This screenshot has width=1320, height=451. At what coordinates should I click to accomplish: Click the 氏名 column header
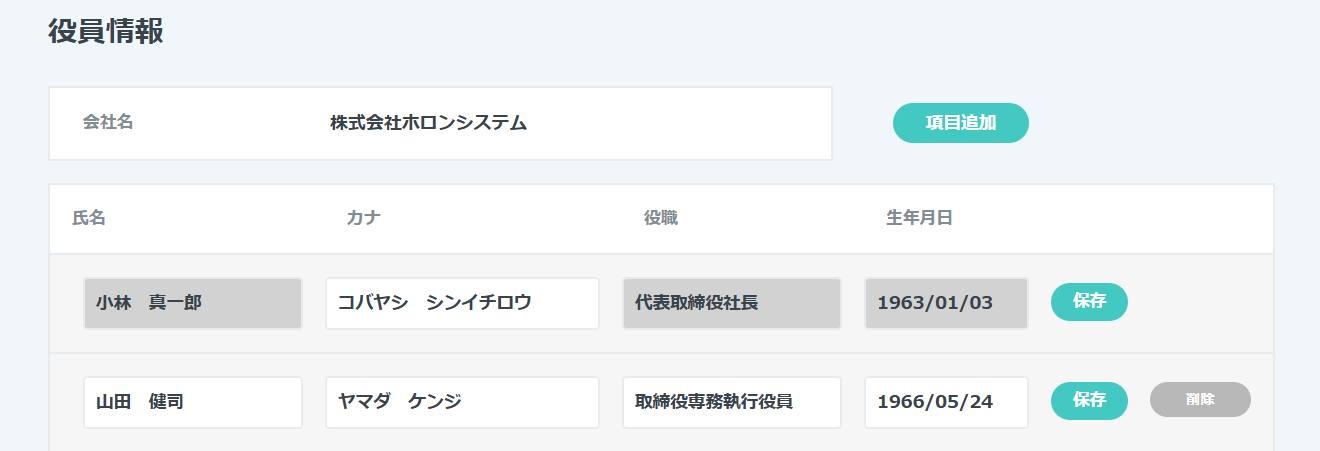pos(89,218)
